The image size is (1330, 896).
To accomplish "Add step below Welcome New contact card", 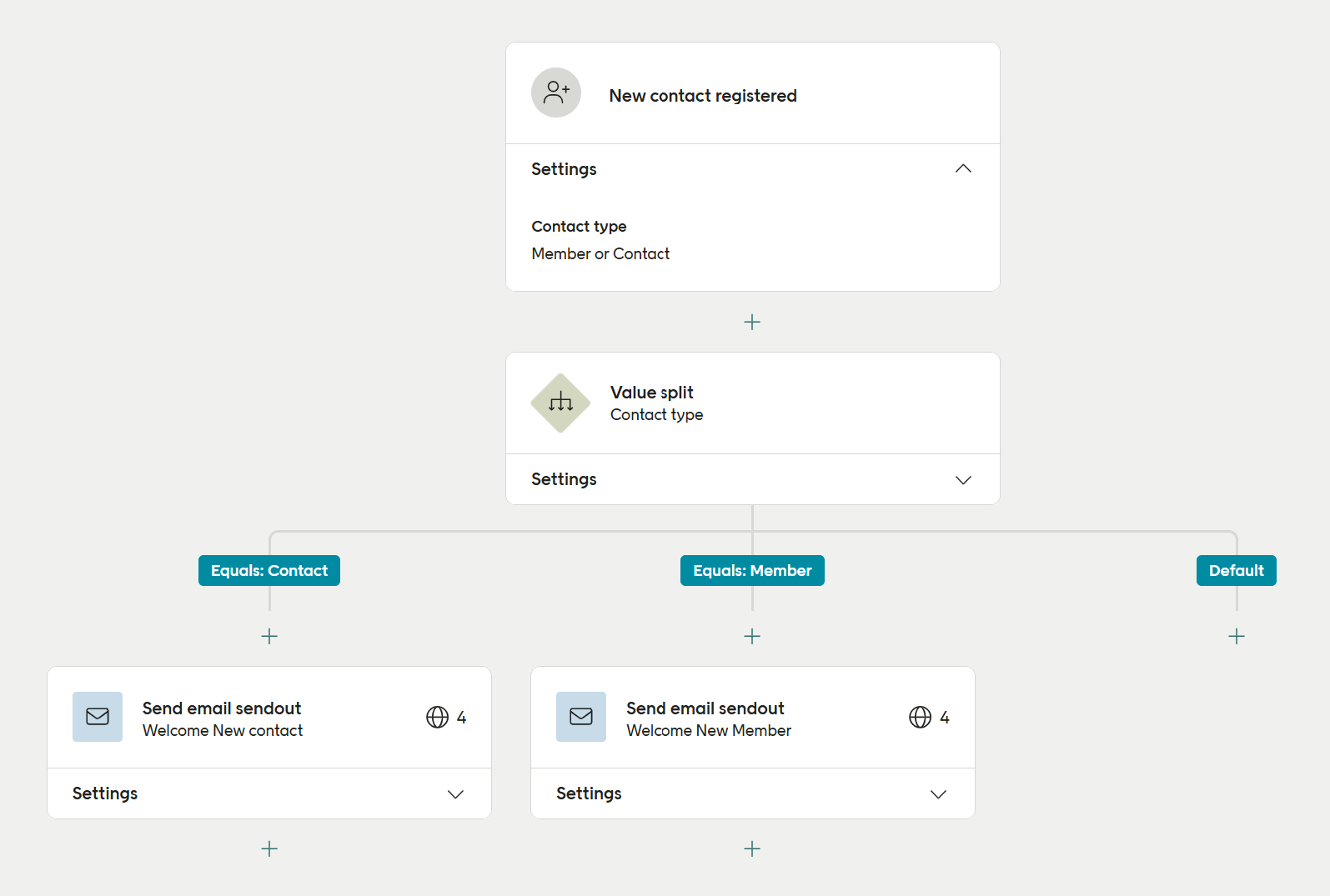I will [x=269, y=849].
